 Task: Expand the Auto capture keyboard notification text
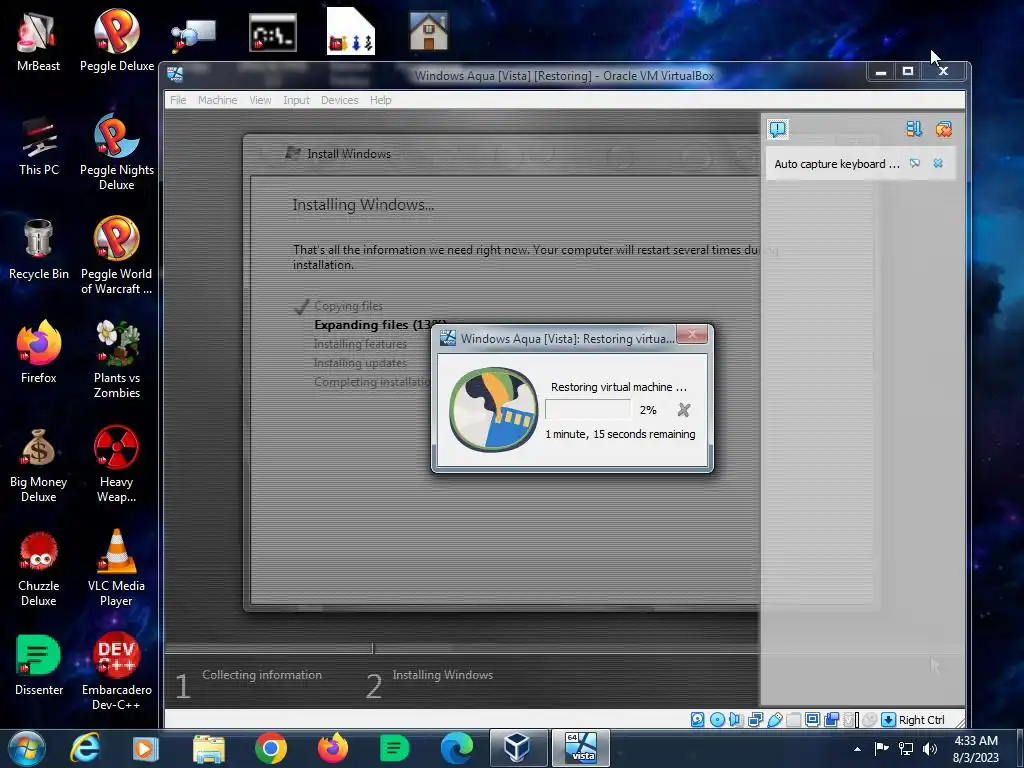[837, 164]
